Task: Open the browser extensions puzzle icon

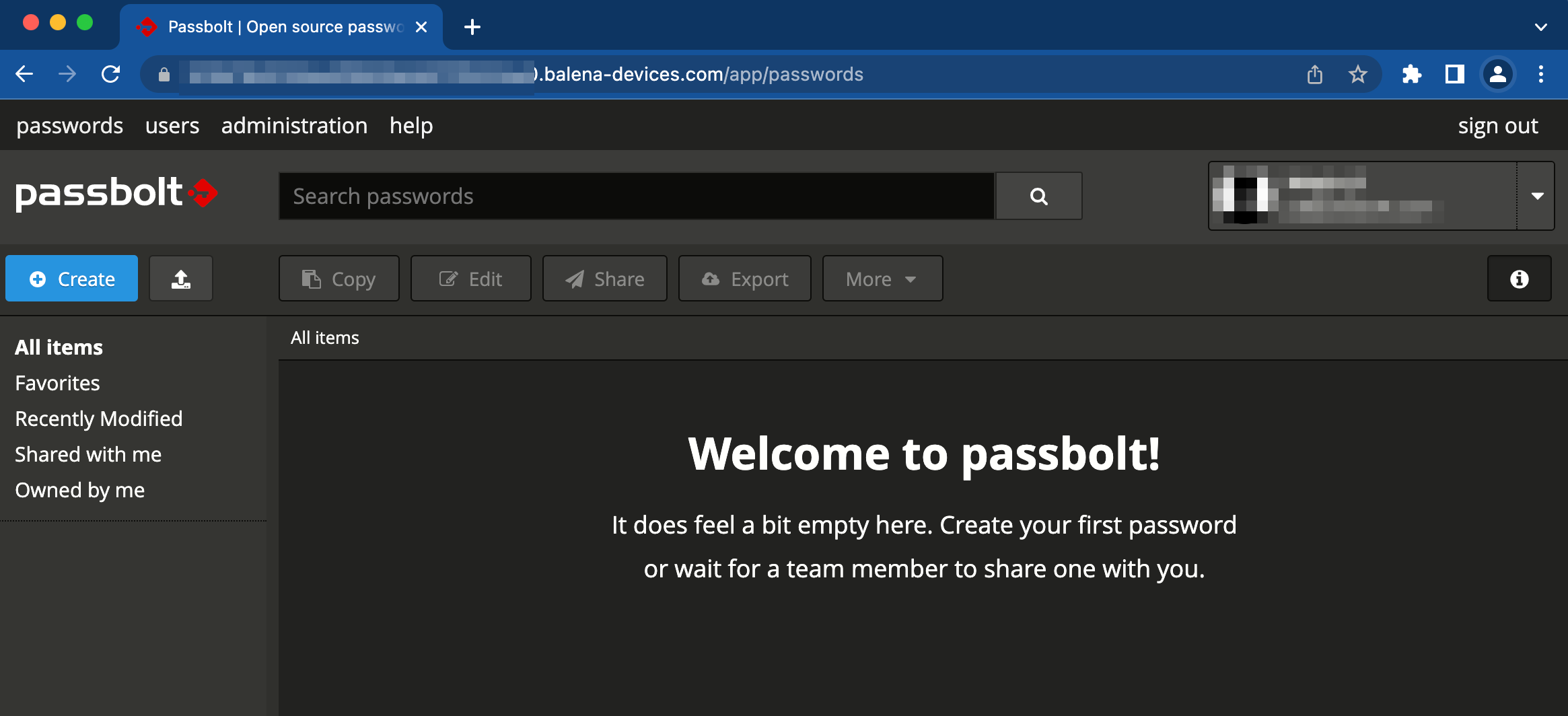Action: click(x=1411, y=74)
